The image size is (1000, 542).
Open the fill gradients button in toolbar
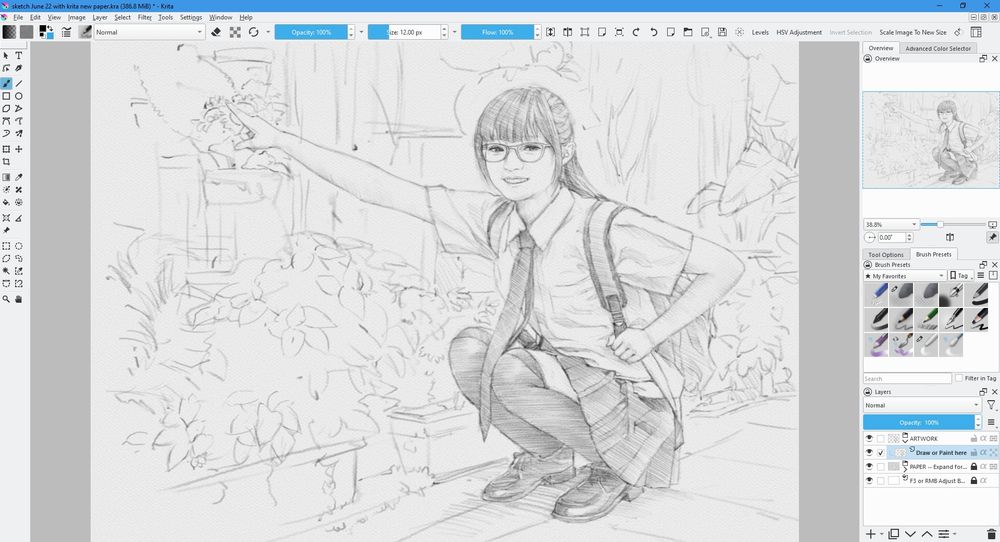pos(9,32)
